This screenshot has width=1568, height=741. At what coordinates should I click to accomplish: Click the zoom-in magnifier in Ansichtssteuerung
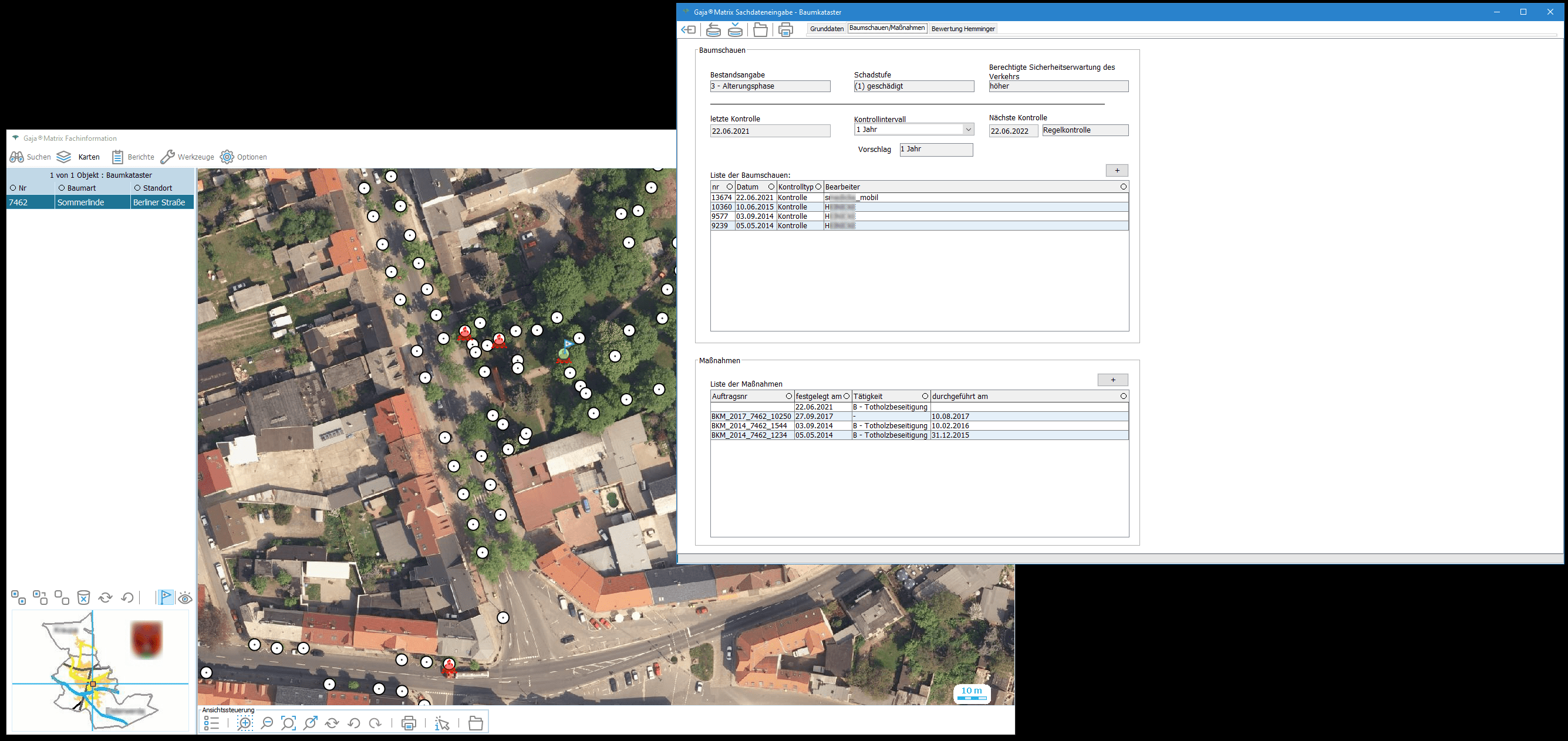(x=245, y=723)
